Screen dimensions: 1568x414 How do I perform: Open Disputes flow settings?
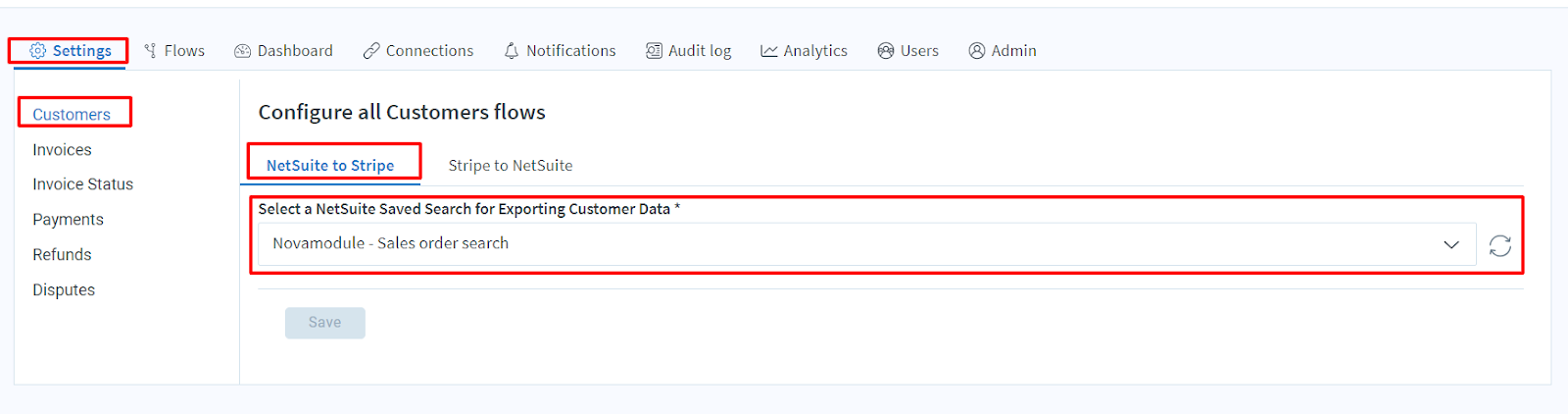(x=64, y=290)
